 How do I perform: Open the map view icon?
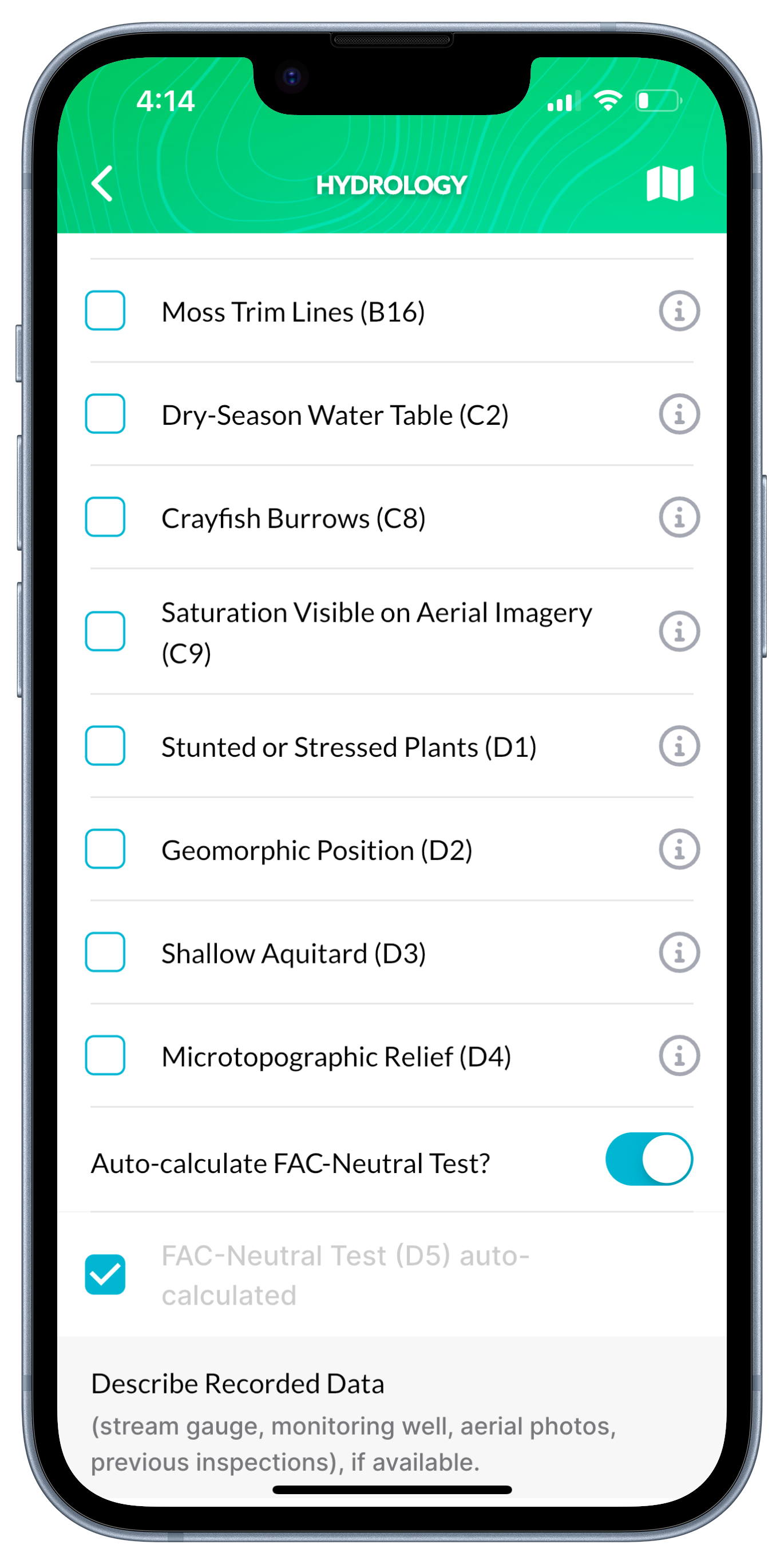click(670, 183)
